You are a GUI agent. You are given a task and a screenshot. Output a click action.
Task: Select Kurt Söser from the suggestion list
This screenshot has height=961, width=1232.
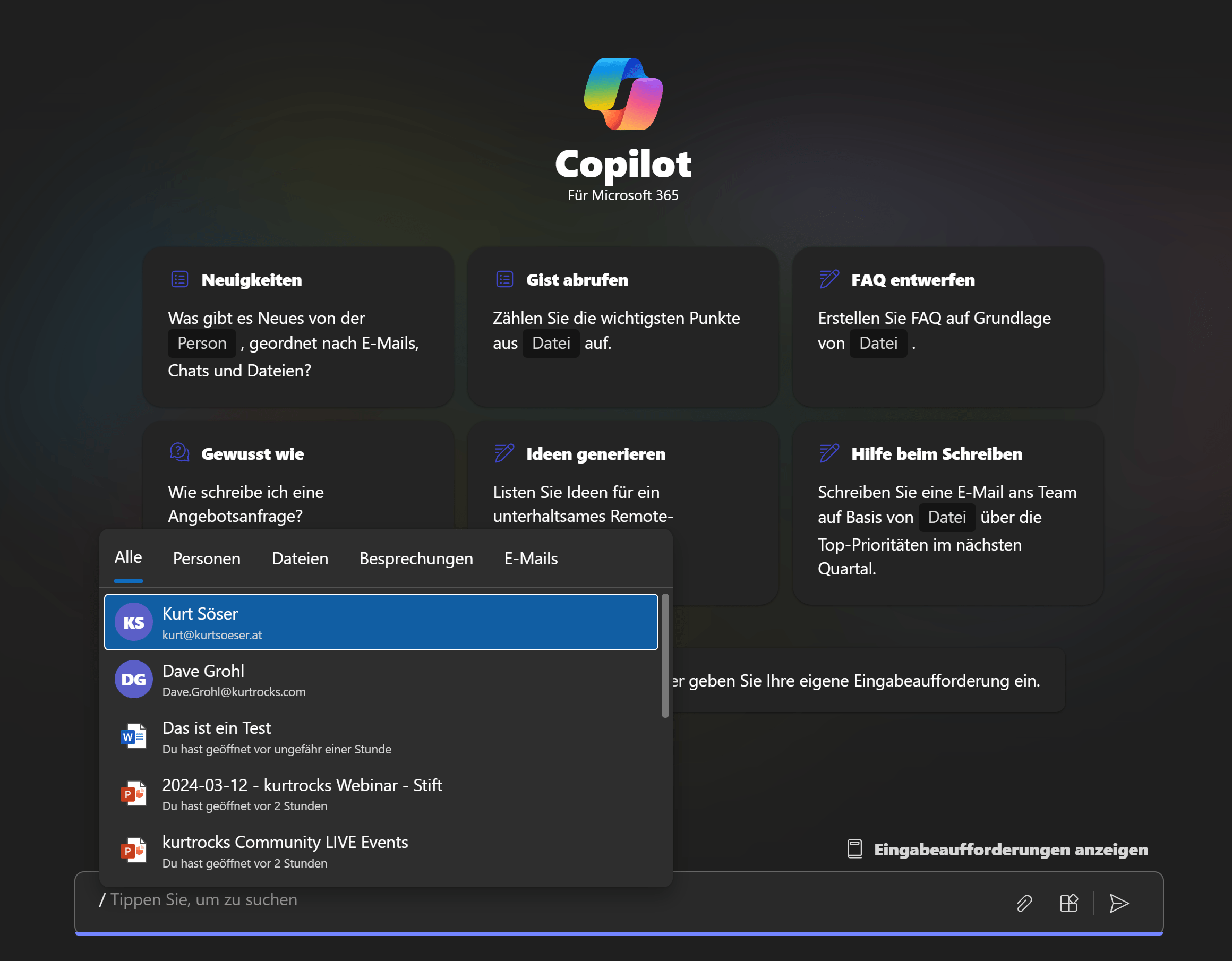point(381,622)
